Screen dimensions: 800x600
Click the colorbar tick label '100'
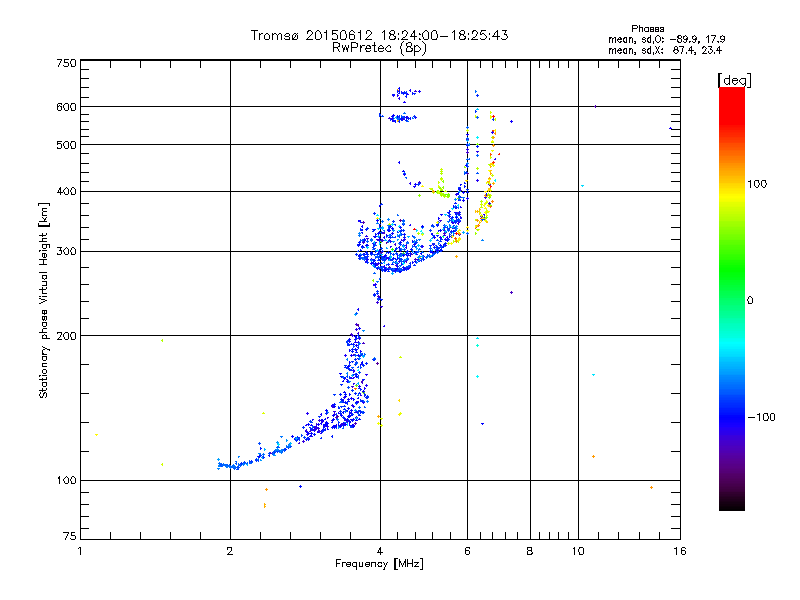coord(757,184)
